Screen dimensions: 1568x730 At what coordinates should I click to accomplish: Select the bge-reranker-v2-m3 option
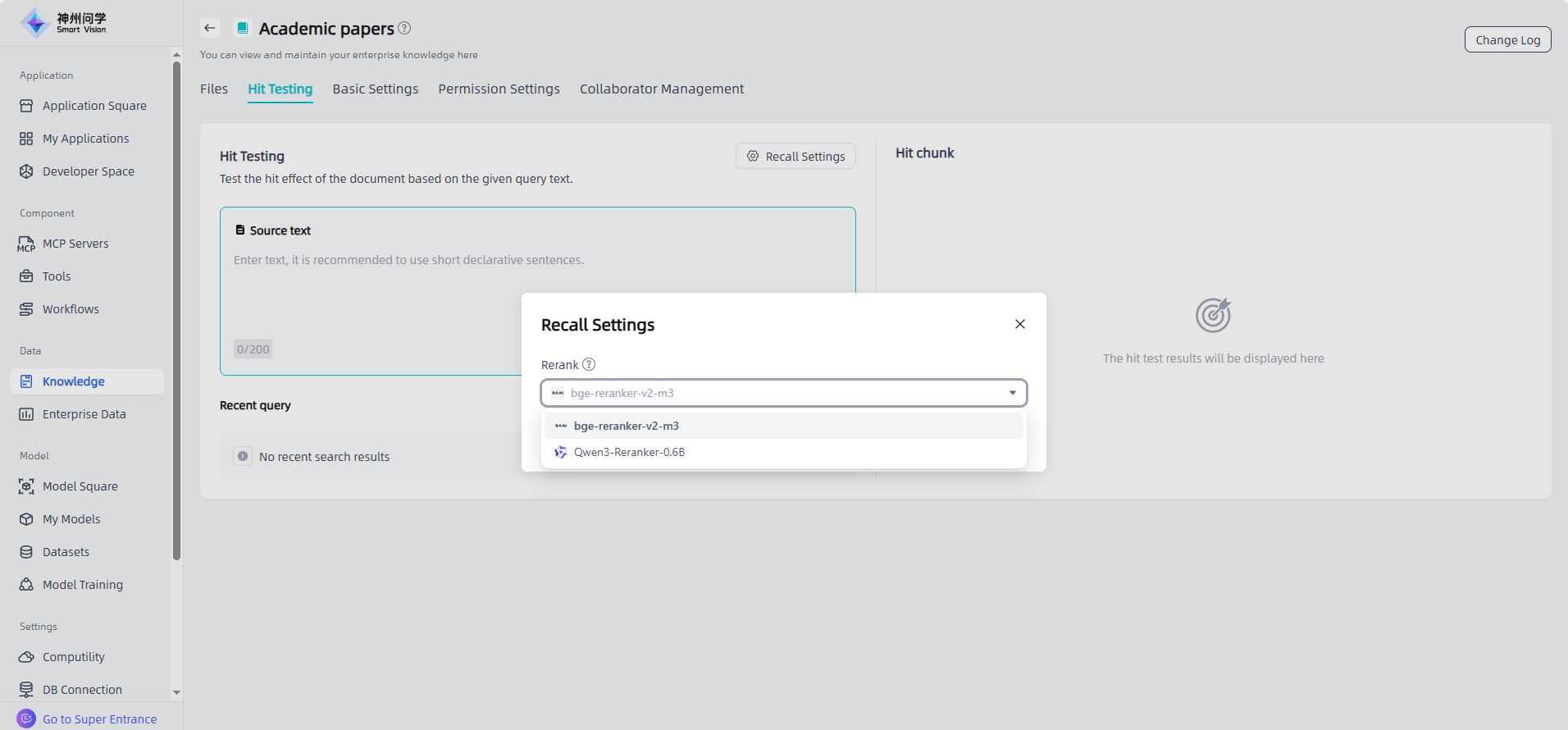[627, 426]
